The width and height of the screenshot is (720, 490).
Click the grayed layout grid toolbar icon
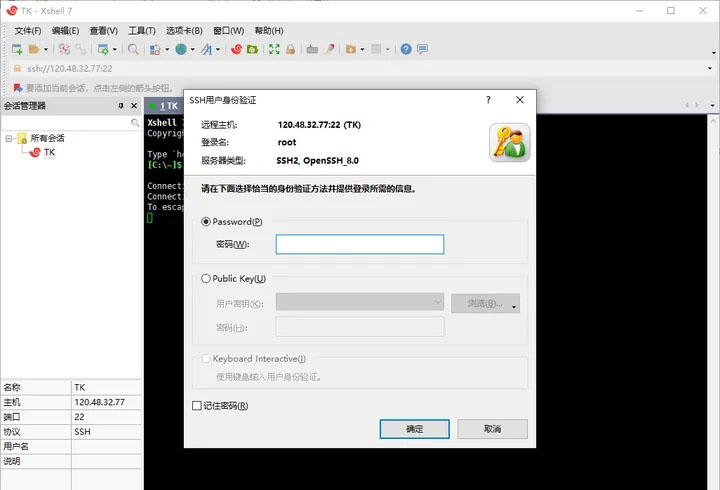point(376,49)
